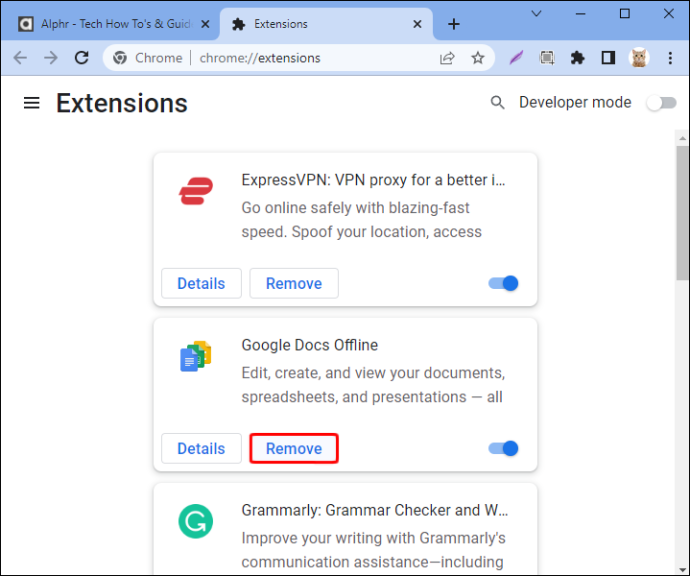
Task: Open the cat profile avatar
Action: 639,58
